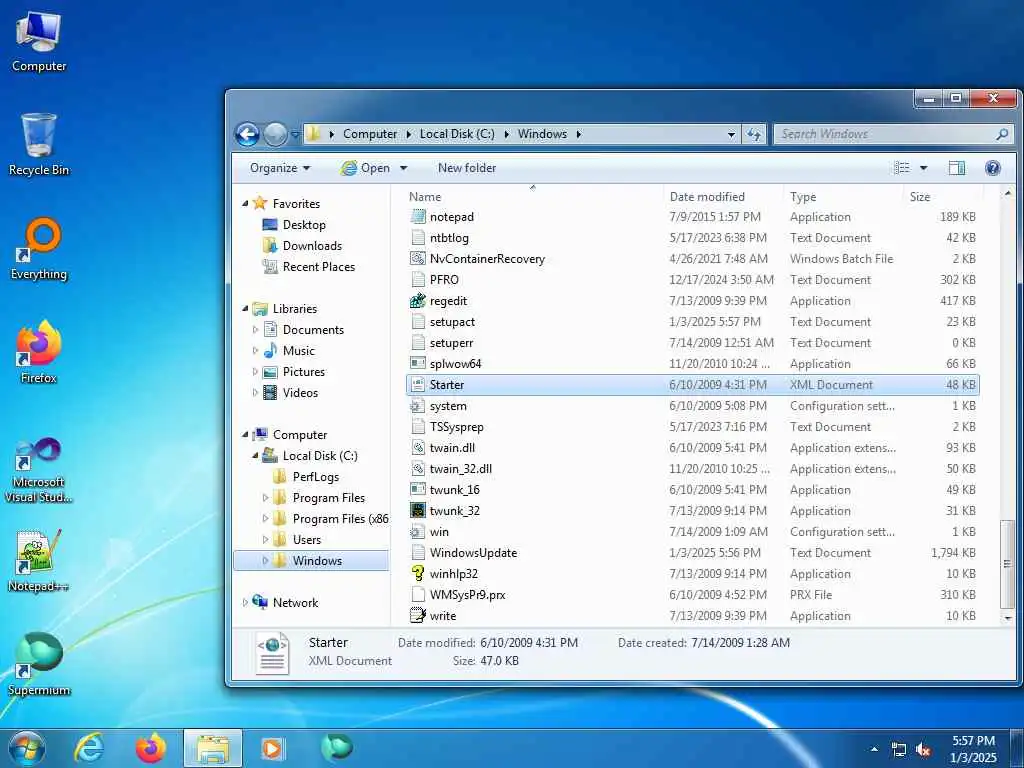Expand the Documents library node
1024x768 pixels.
[255, 330]
